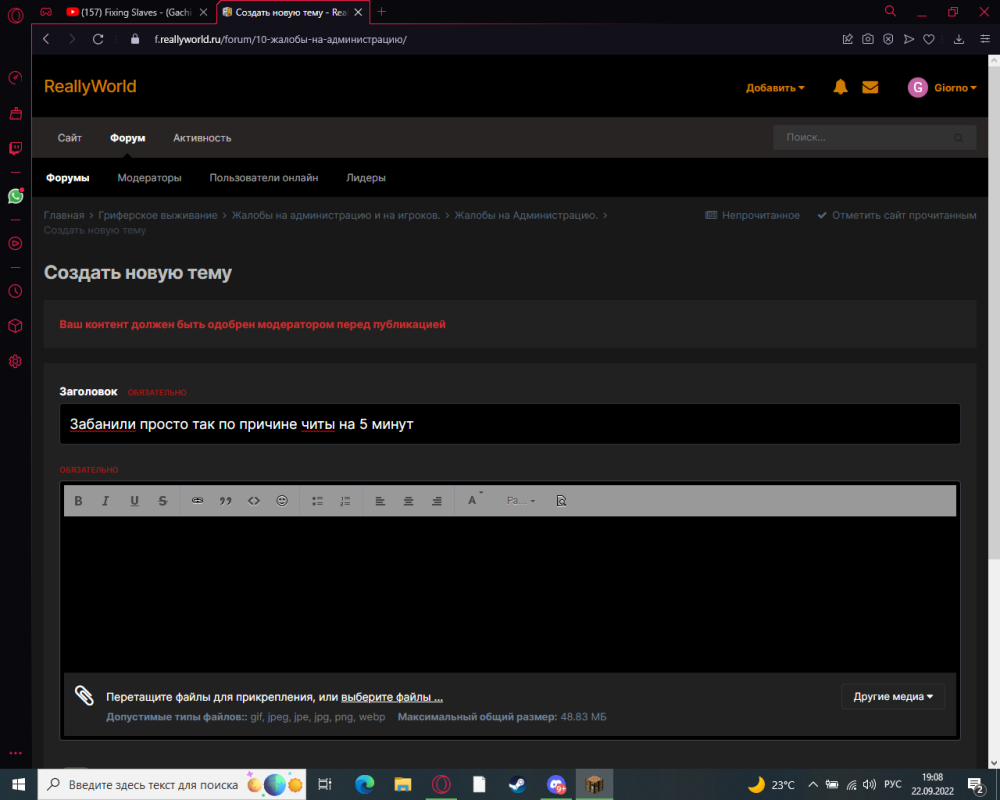Align text to the left

[x=380, y=501]
